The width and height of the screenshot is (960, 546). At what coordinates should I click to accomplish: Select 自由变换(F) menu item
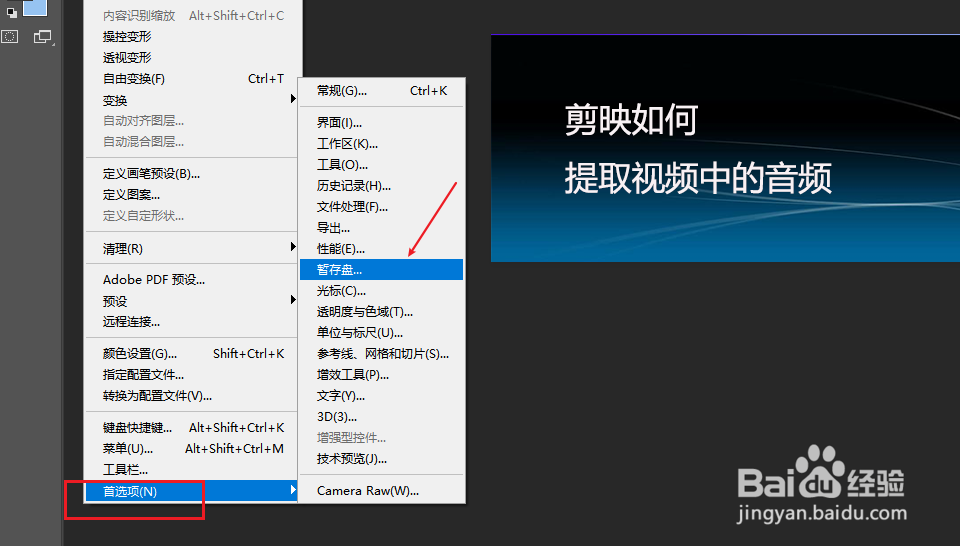[x=193, y=79]
